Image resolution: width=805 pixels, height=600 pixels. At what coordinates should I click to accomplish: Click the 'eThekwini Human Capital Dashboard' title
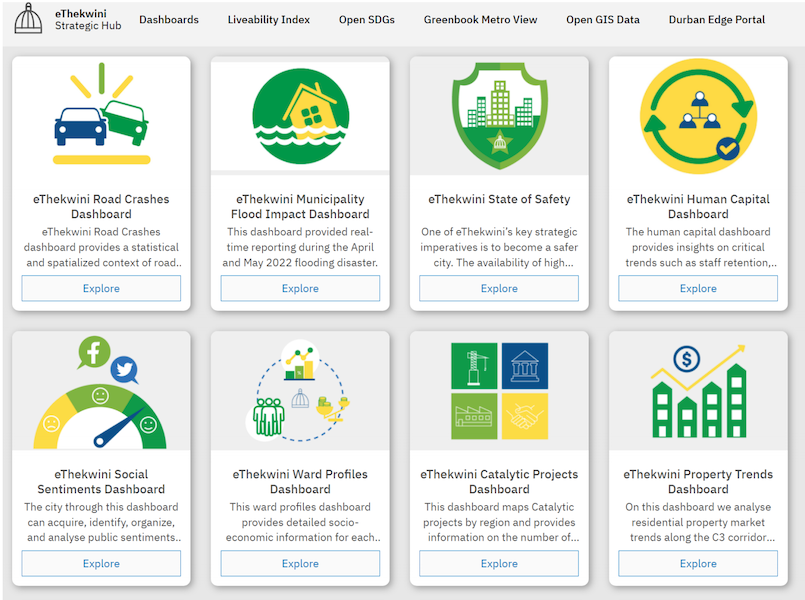(x=698, y=206)
